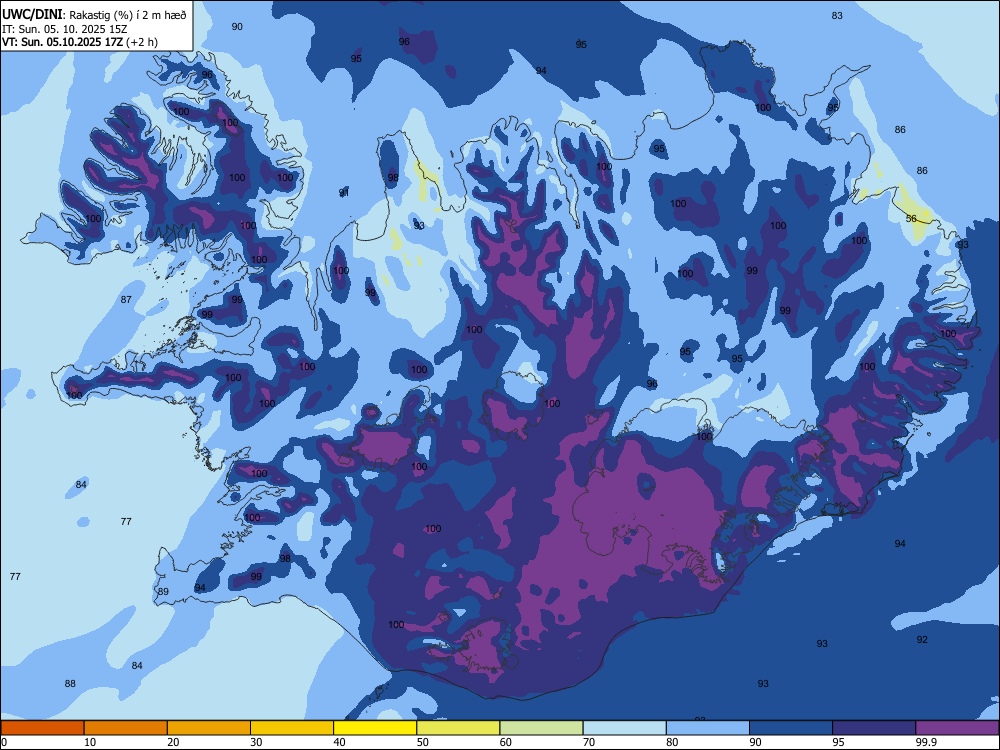Viewport: 1000px width, 750px height.
Task: Select the legend scale label 50
Action: [x=422, y=742]
